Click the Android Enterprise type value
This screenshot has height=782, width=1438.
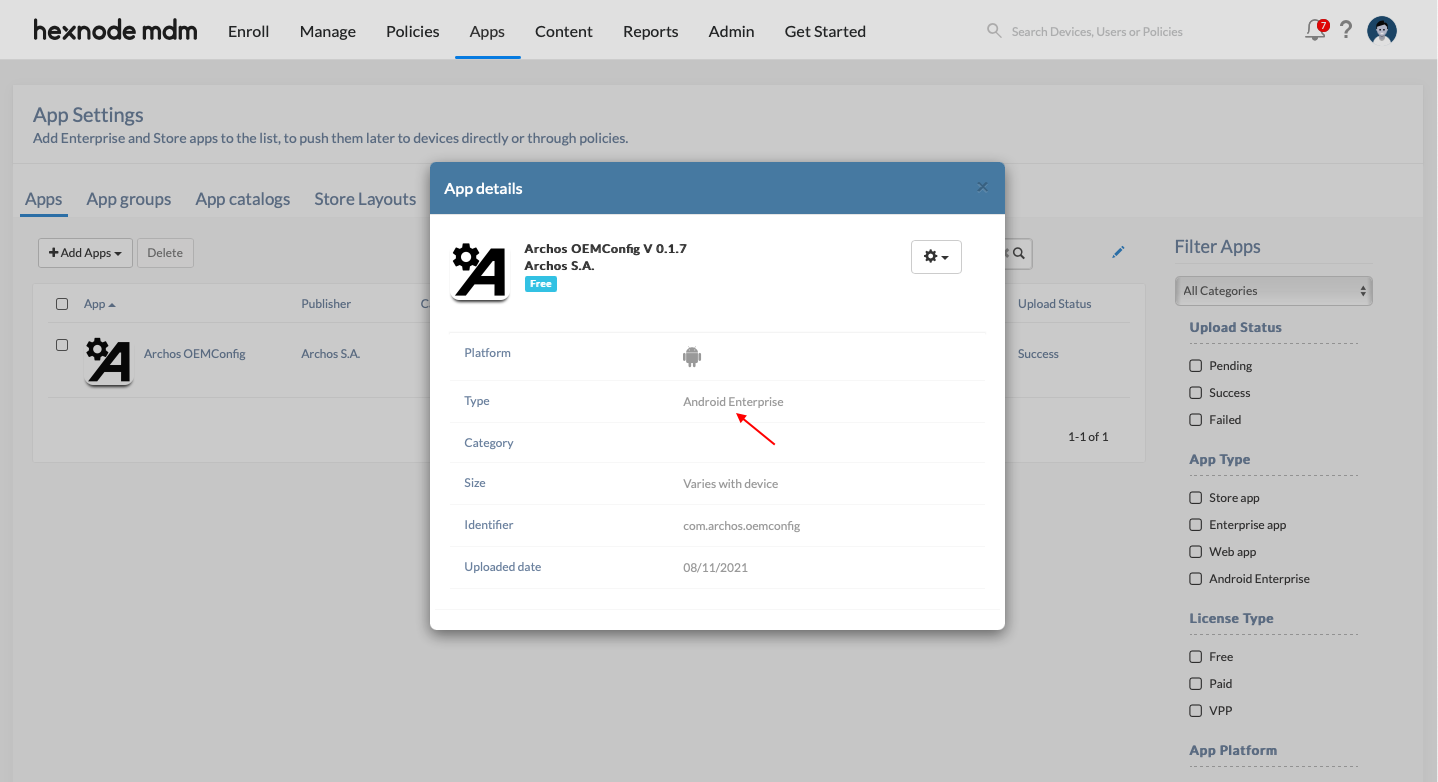[733, 402]
